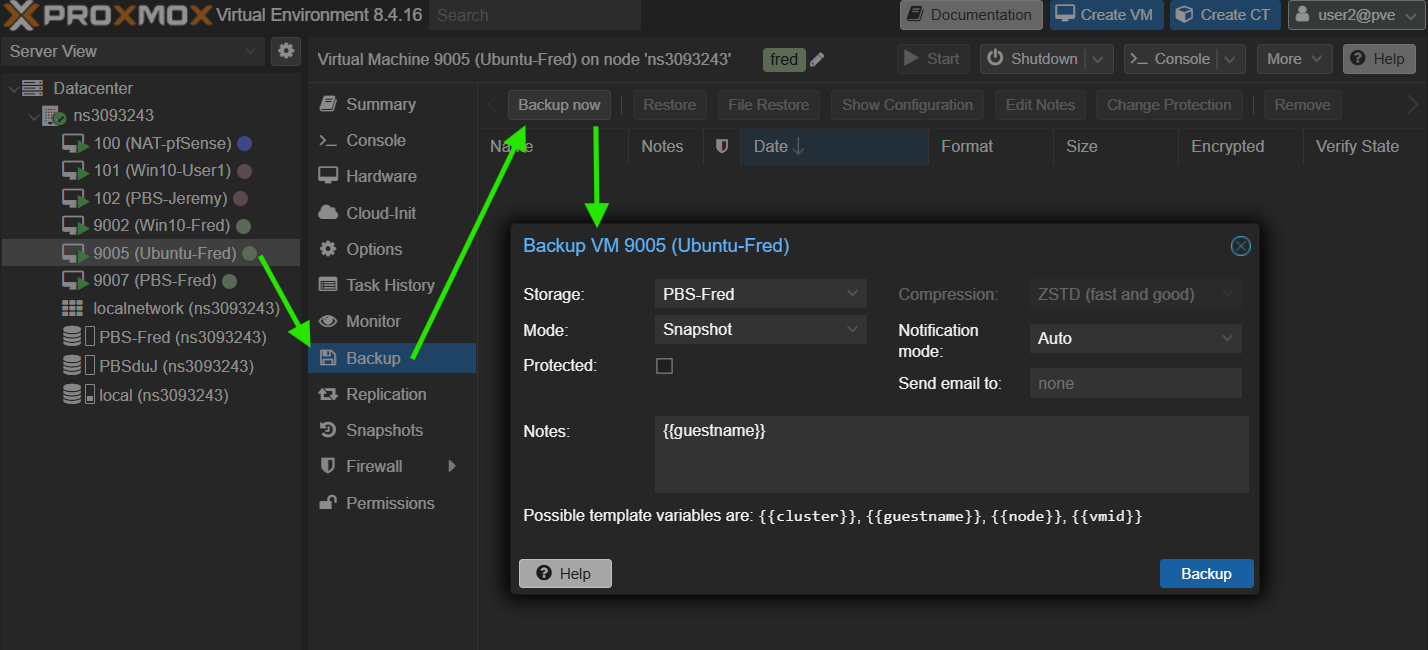Open the Storage dropdown showing PBS-Fred
Viewport: 1428px width, 650px height.
760,294
